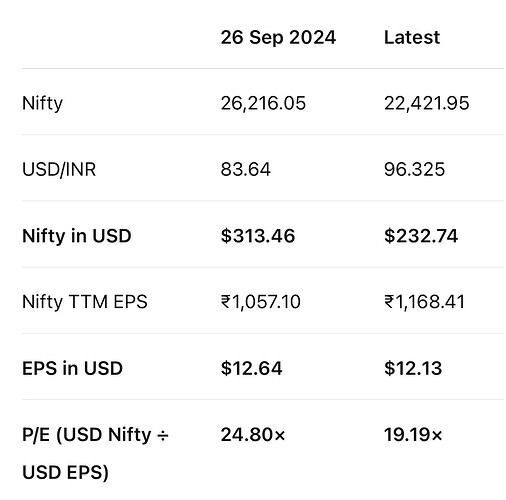The width and height of the screenshot is (506, 500).
Task: Select the 'Nifty in USD' row label
Action: tap(76, 236)
